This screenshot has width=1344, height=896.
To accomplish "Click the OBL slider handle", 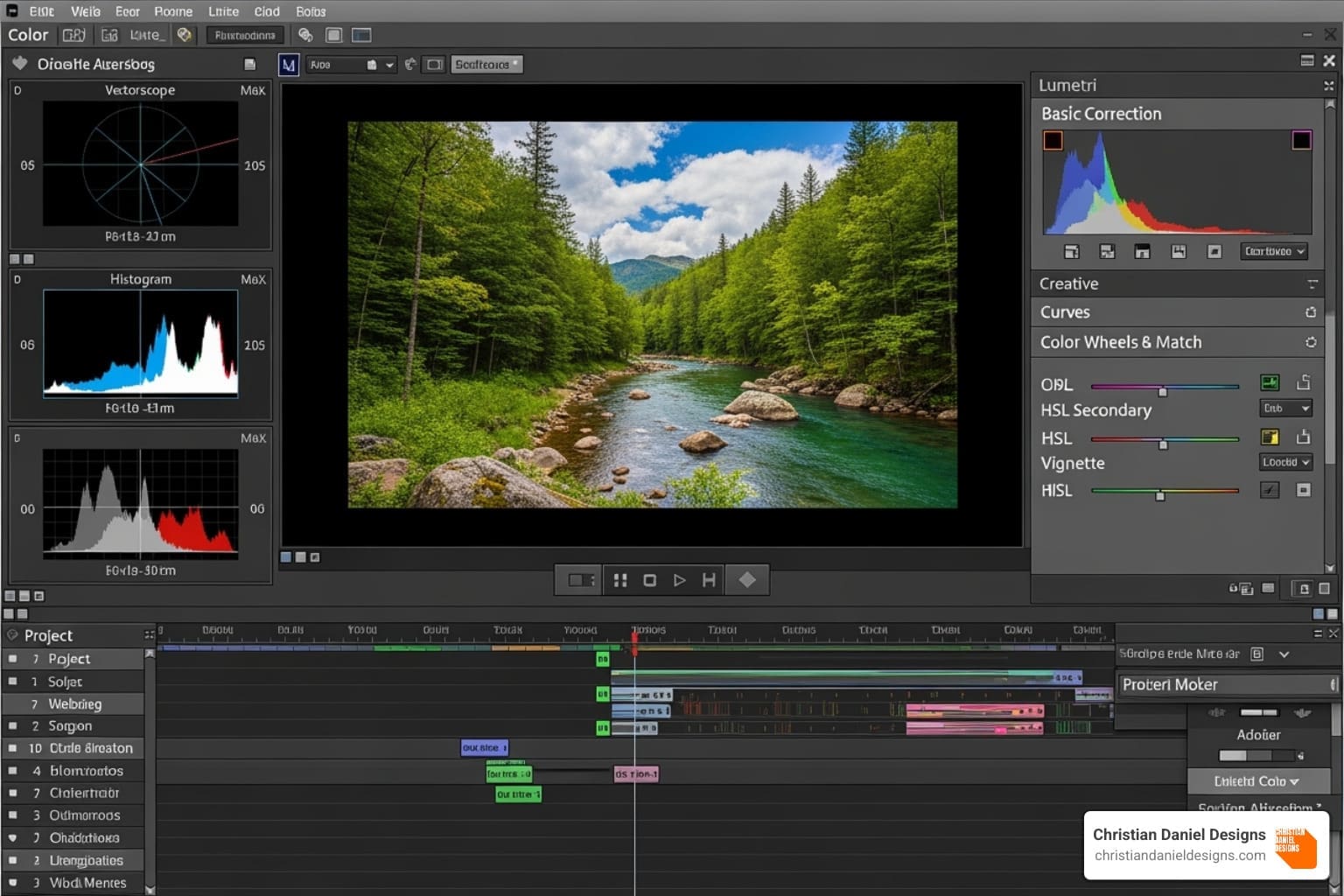I will 1162,390.
